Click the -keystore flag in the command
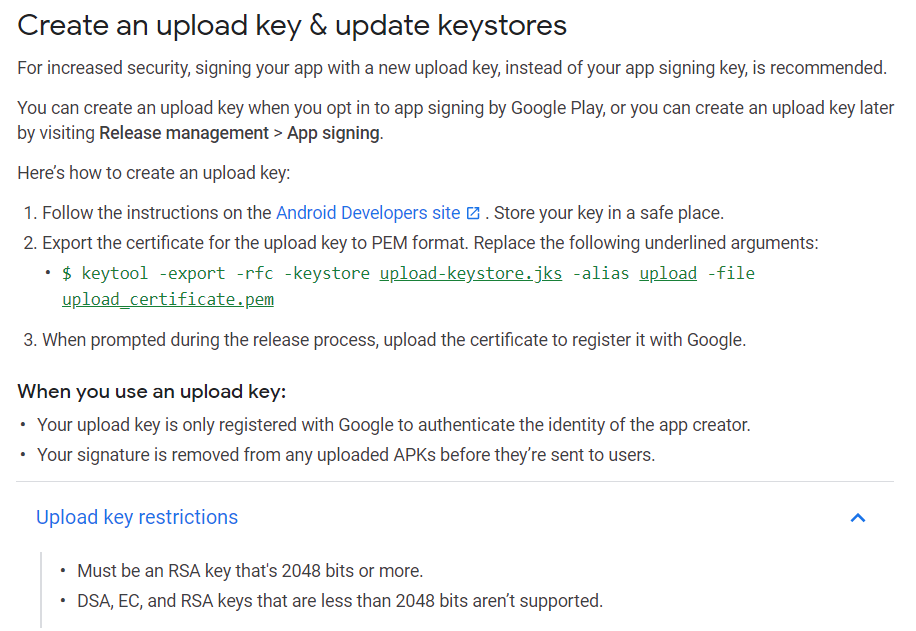Image resolution: width=916 pixels, height=631 pixels. point(327,273)
